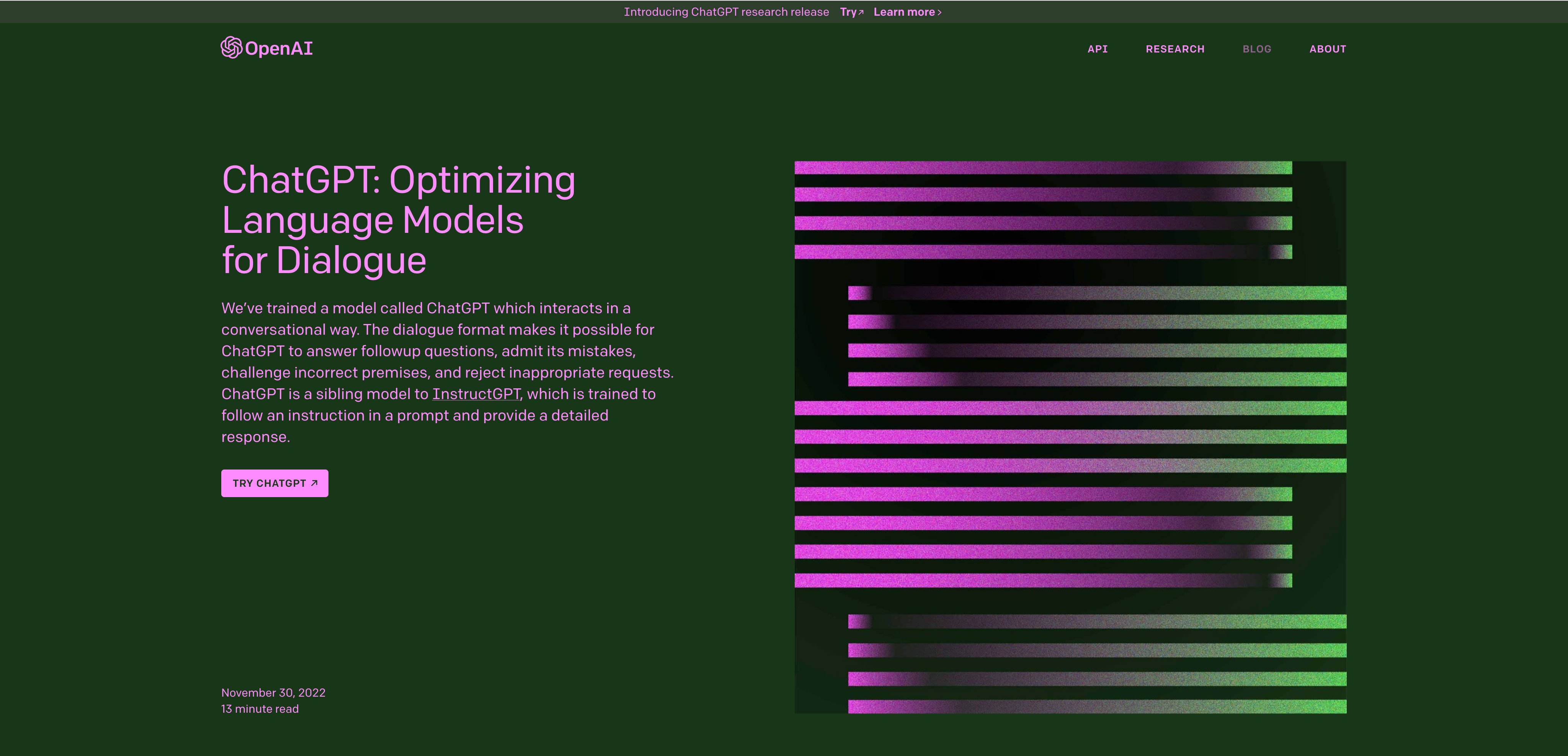Image resolution: width=1568 pixels, height=756 pixels.
Task: Click the intro paragraph starting We've trained
Action: 448,372
